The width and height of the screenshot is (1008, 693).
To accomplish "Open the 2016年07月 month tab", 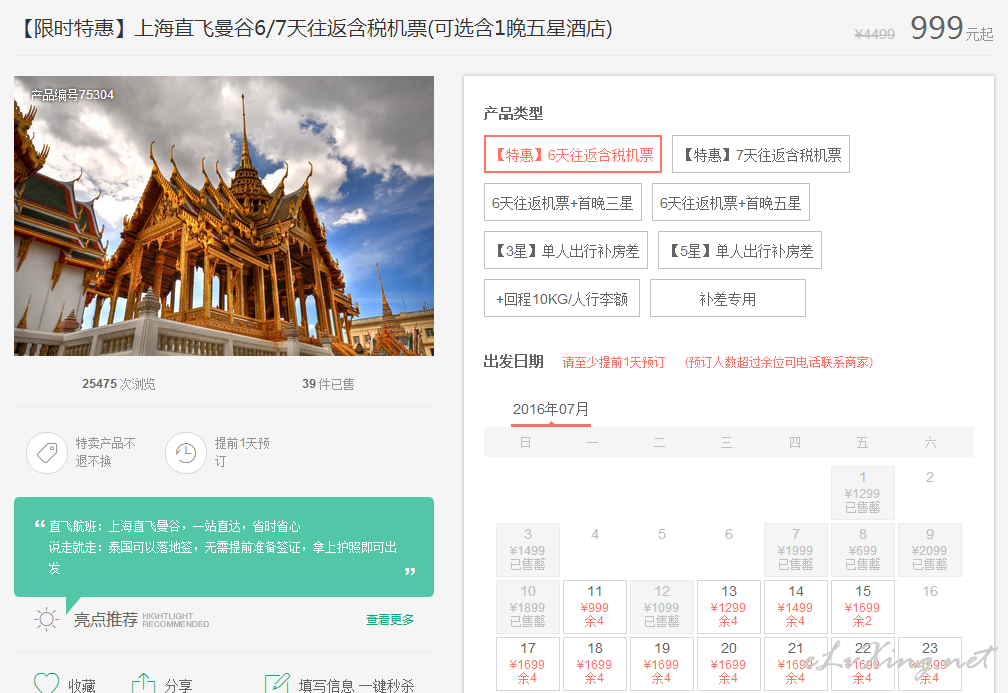I will [551, 410].
